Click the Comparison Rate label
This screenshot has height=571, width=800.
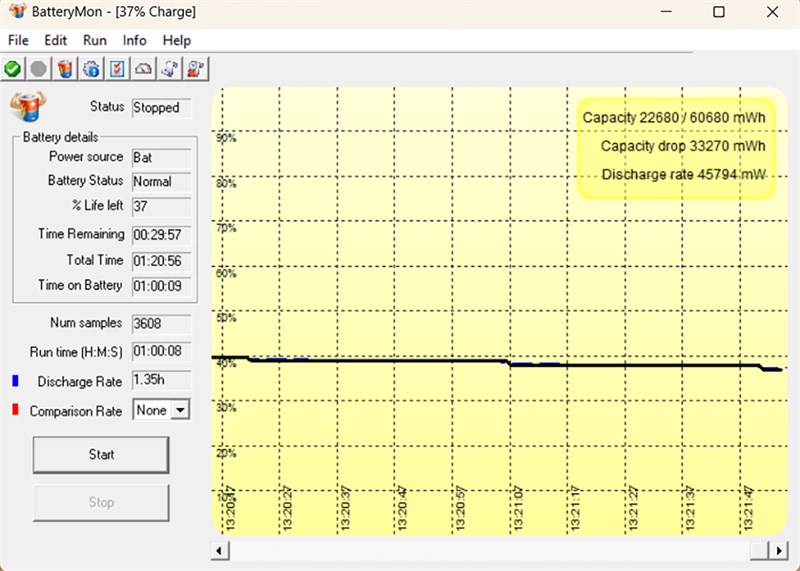(76, 411)
